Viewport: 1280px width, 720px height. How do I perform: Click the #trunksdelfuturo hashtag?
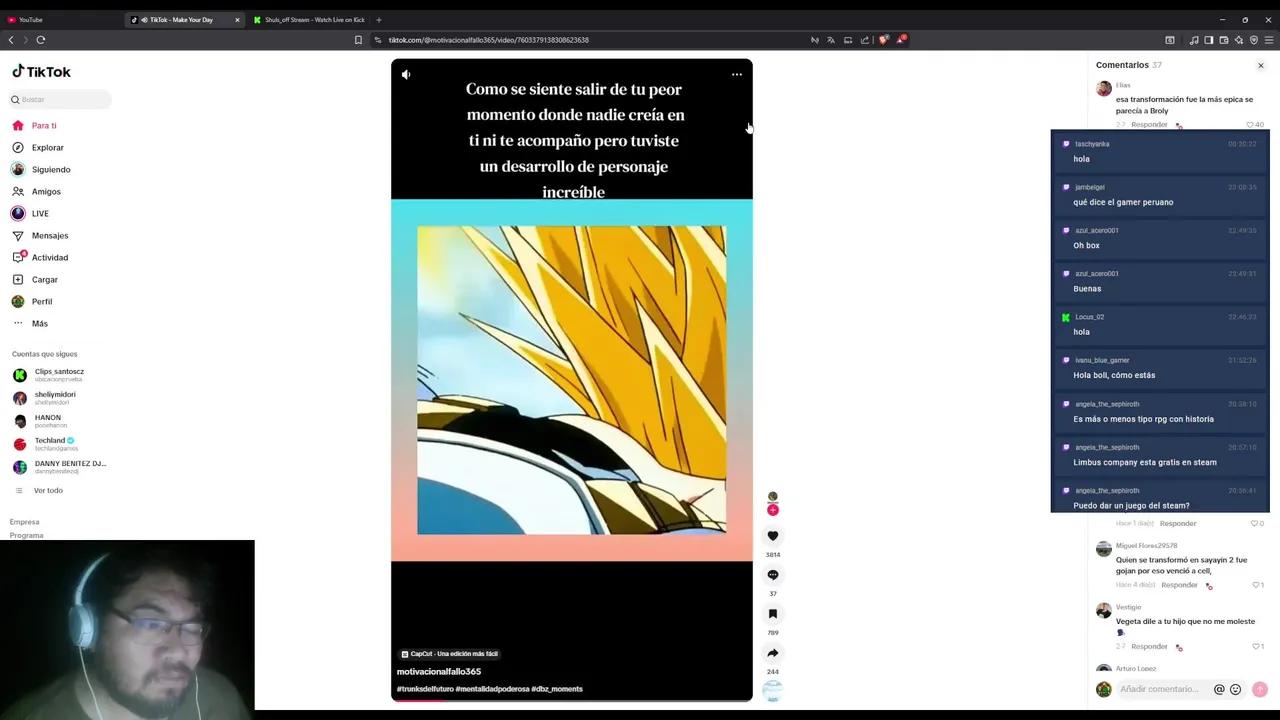[425, 689]
